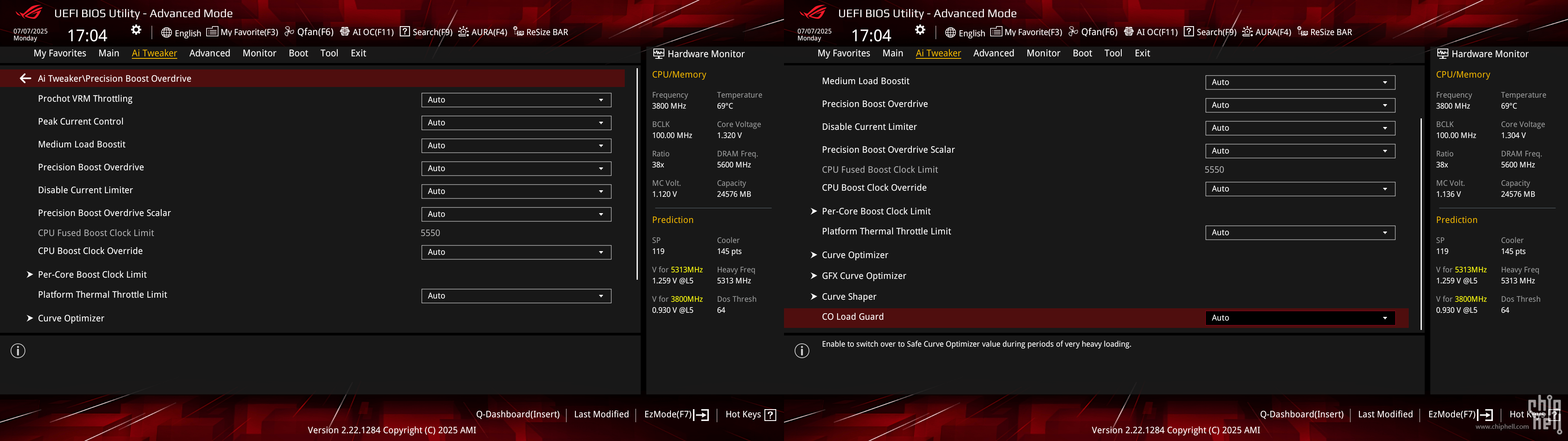Open My Favorite(F3) in left BIOS toolbar
This screenshot has width=1568, height=441.
coord(242,32)
